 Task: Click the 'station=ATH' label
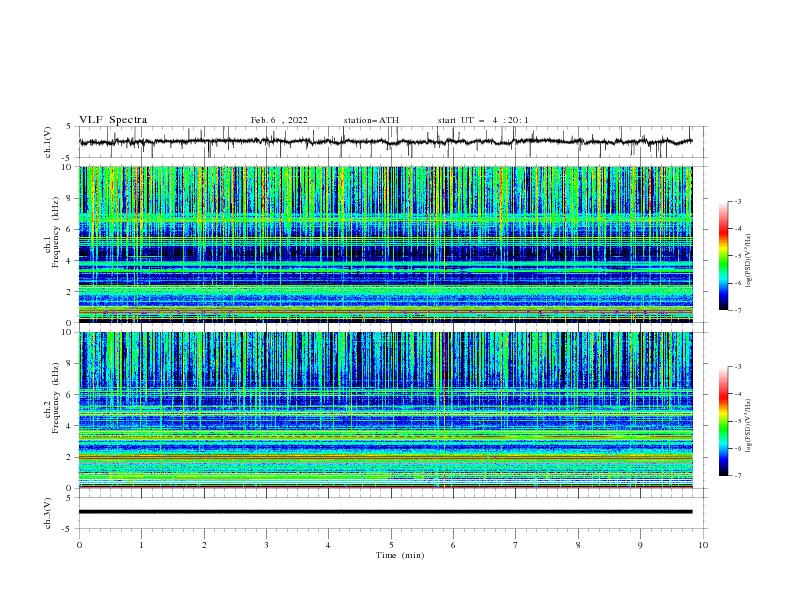pyautogui.click(x=371, y=120)
